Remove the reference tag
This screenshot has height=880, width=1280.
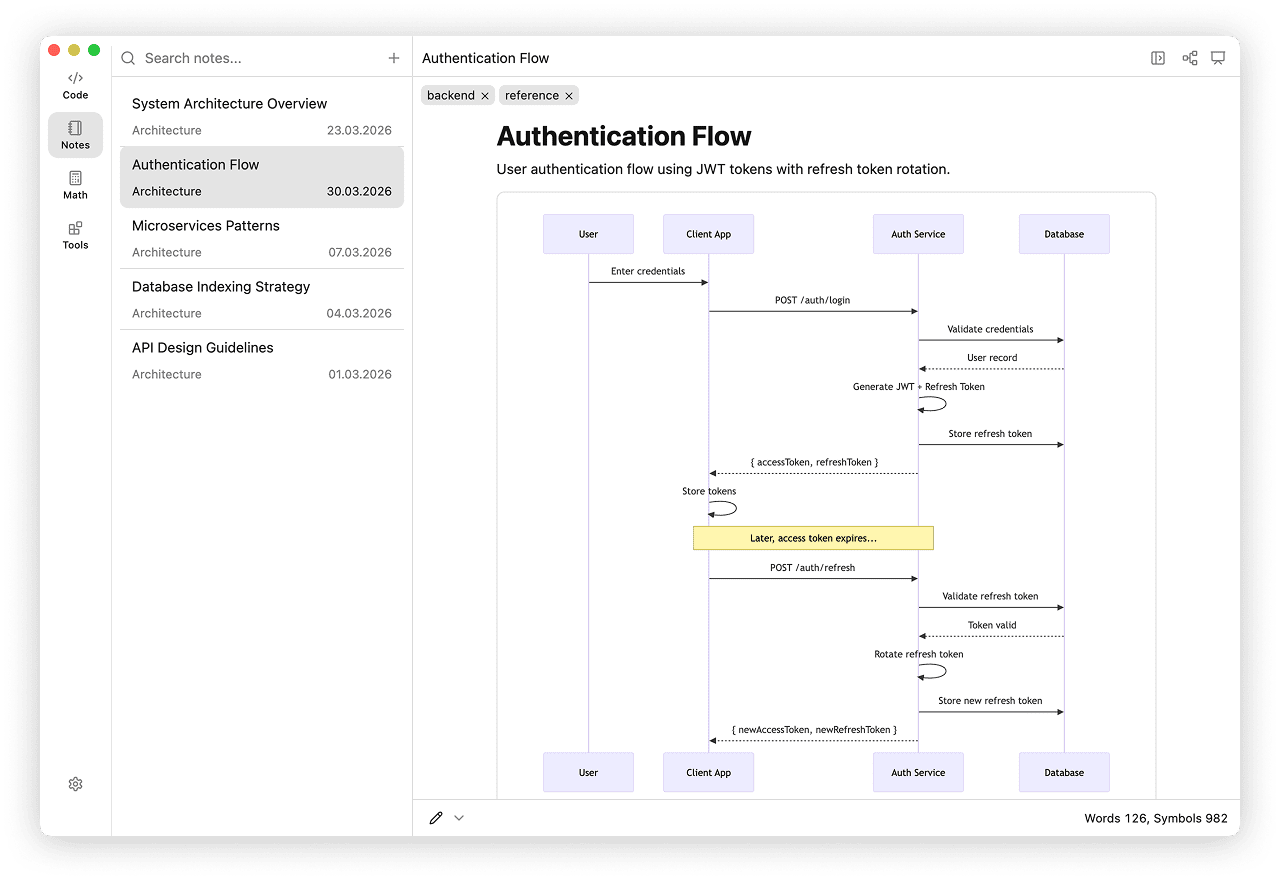click(569, 96)
